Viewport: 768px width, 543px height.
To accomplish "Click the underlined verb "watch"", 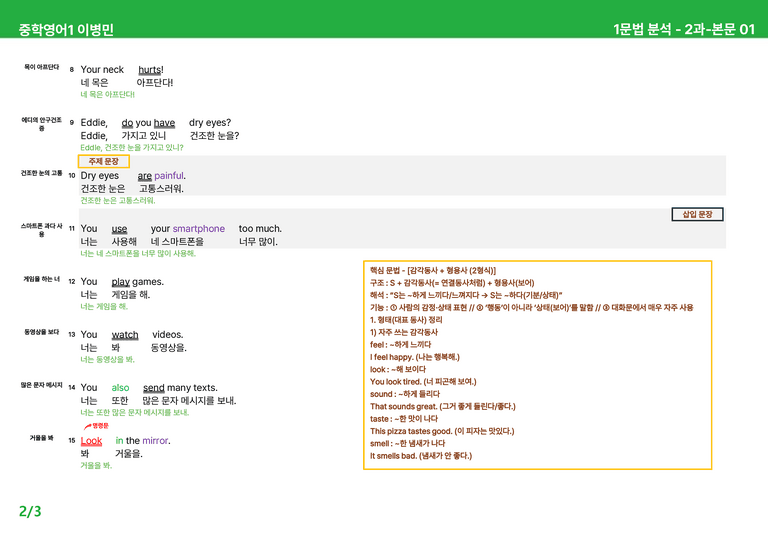I will tap(125, 334).
